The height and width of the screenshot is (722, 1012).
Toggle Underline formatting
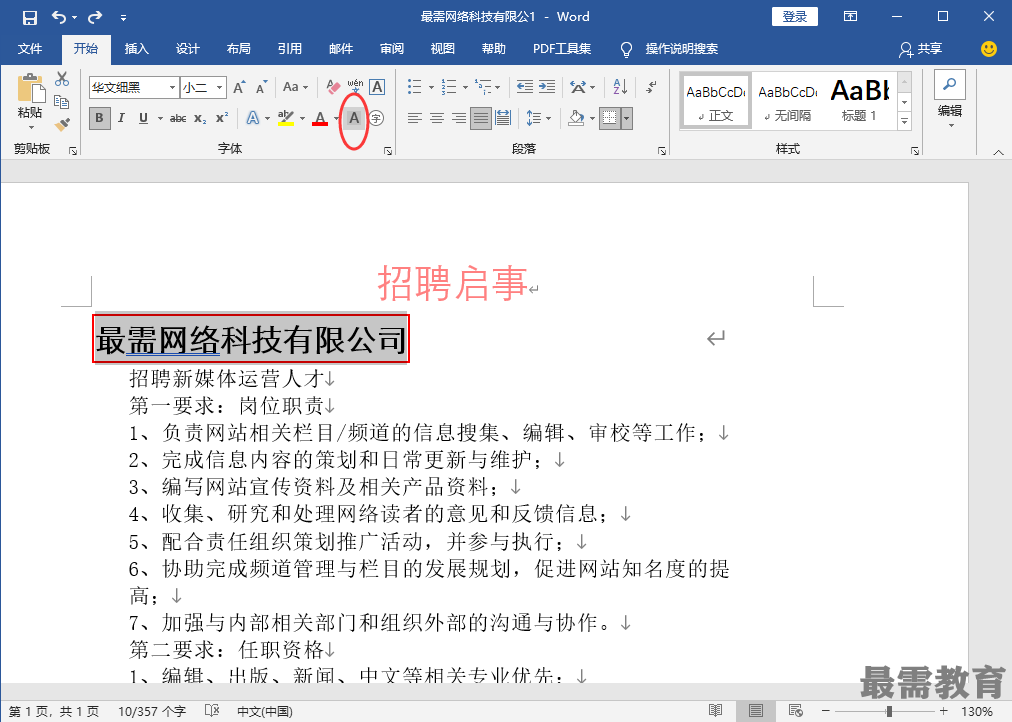tap(143, 118)
